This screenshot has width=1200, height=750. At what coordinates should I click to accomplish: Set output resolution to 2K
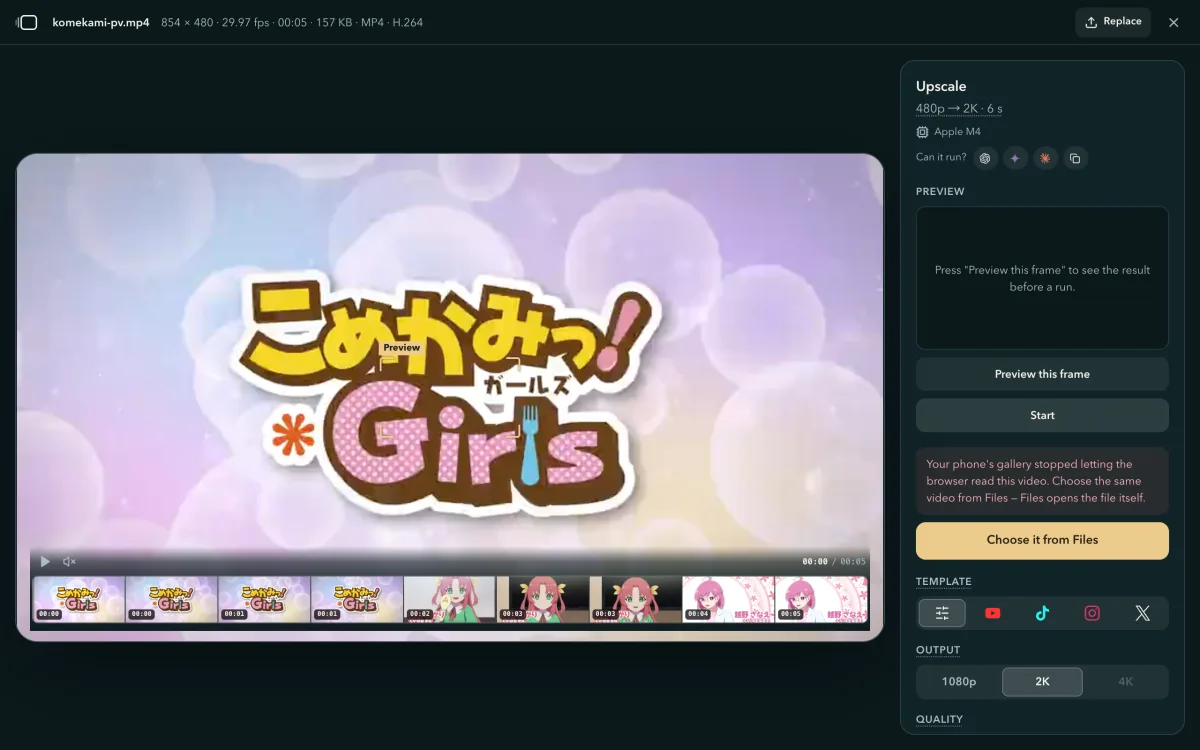(x=1042, y=682)
